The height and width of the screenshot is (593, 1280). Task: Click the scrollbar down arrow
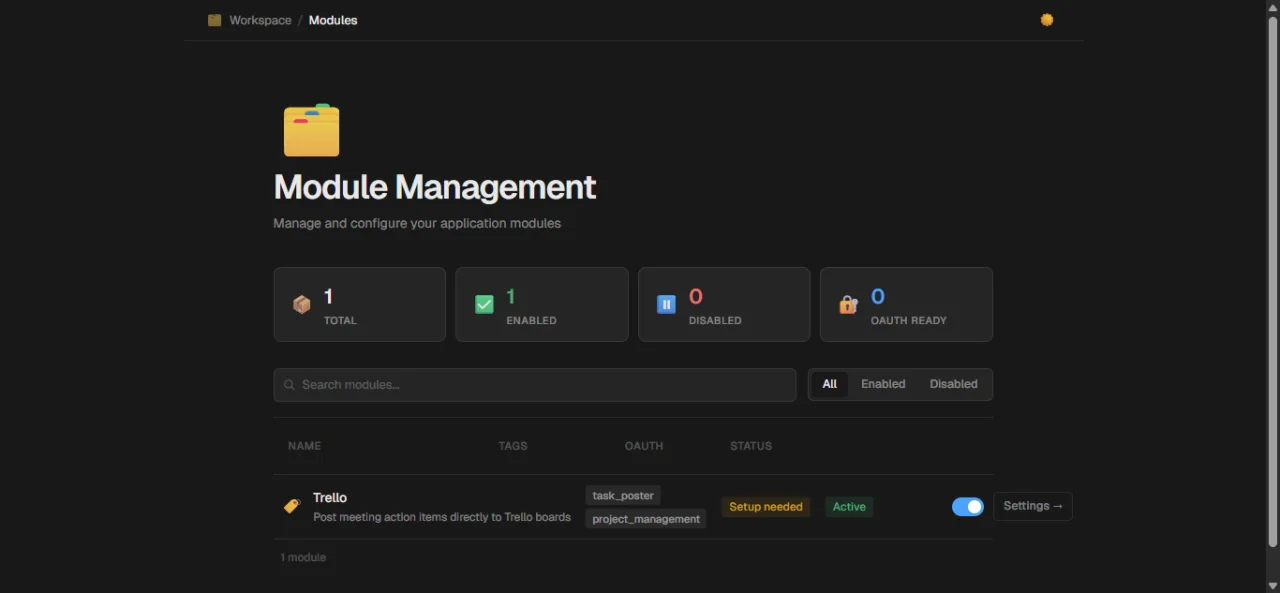click(1273, 585)
